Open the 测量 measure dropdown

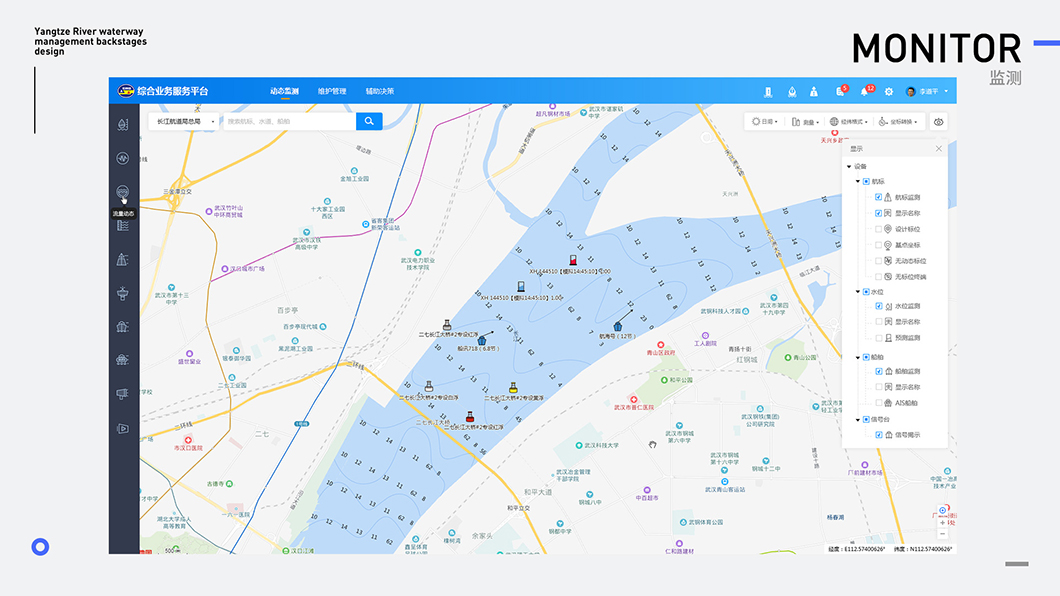point(805,122)
